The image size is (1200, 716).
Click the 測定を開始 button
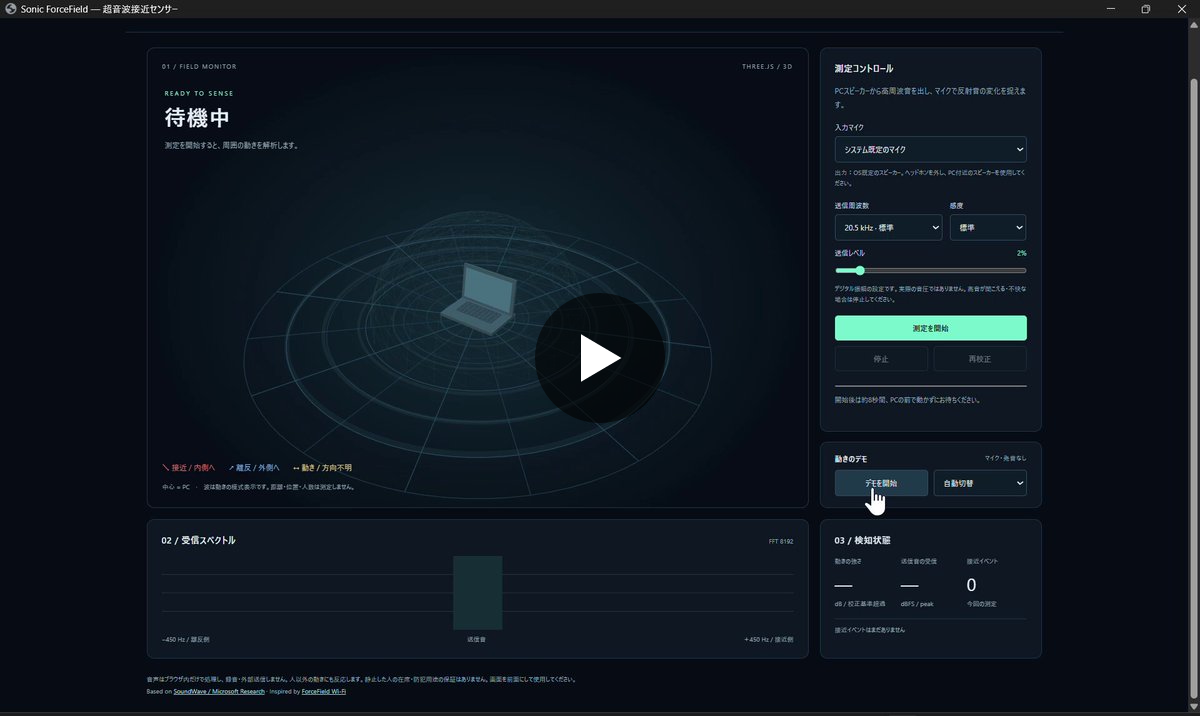coord(930,328)
